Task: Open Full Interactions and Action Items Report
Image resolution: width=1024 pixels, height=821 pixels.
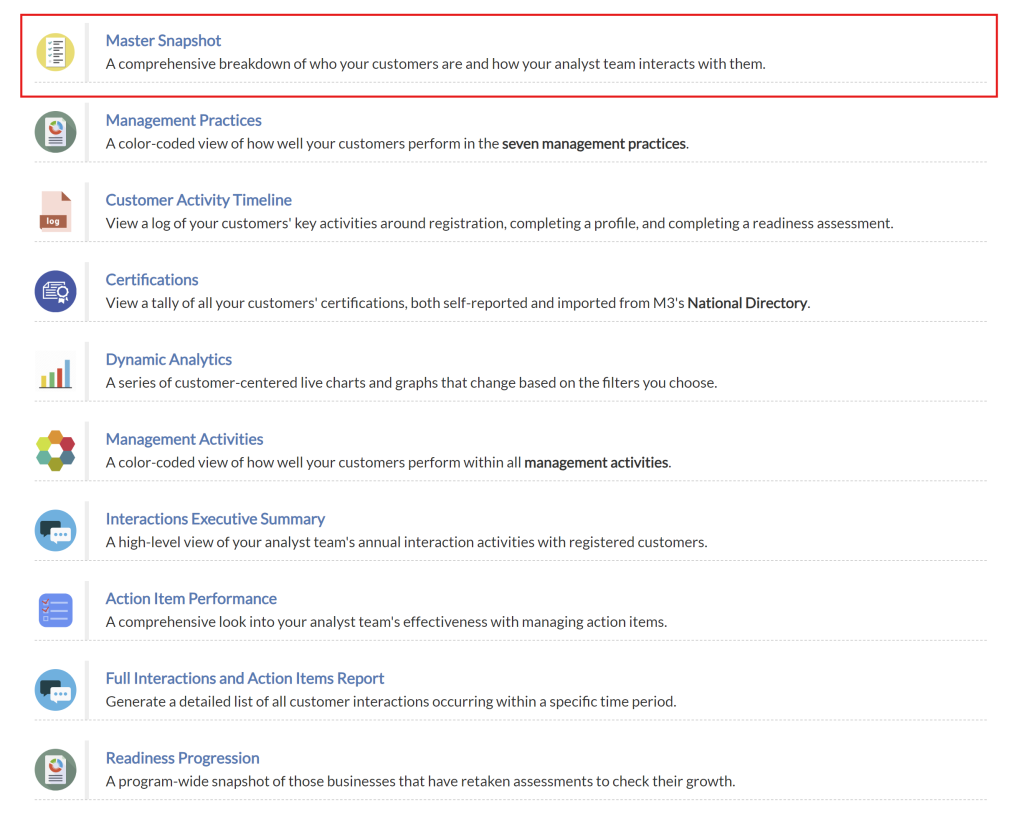Action: click(x=245, y=679)
